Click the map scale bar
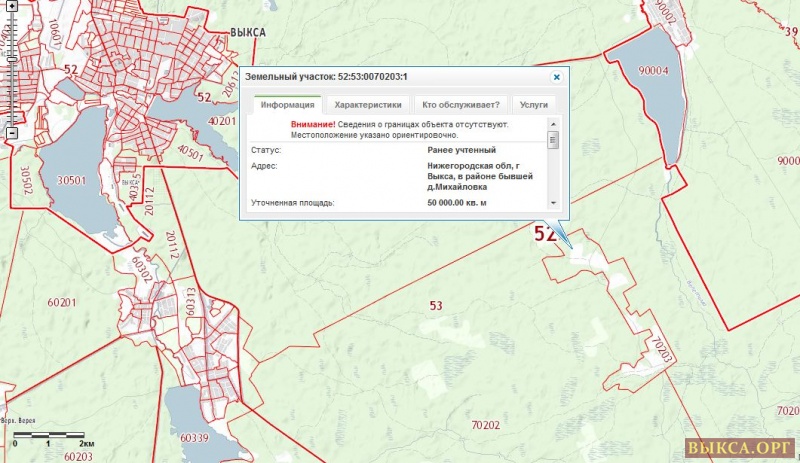Viewport: 800px width, 463px height. (x=48, y=435)
